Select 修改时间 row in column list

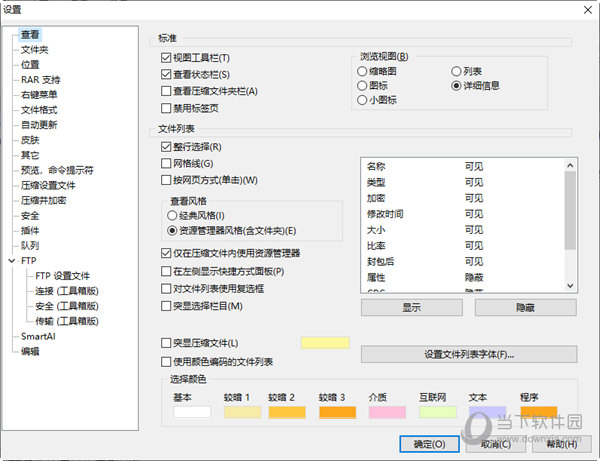point(463,214)
